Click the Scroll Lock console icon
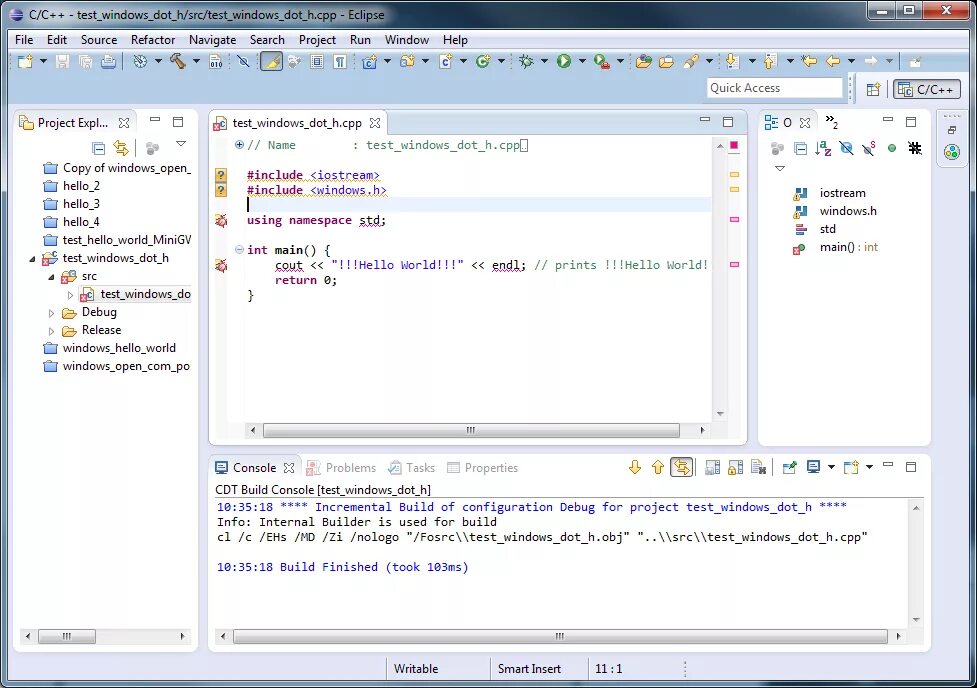Screen dimensions: 977x688 (x=735, y=467)
